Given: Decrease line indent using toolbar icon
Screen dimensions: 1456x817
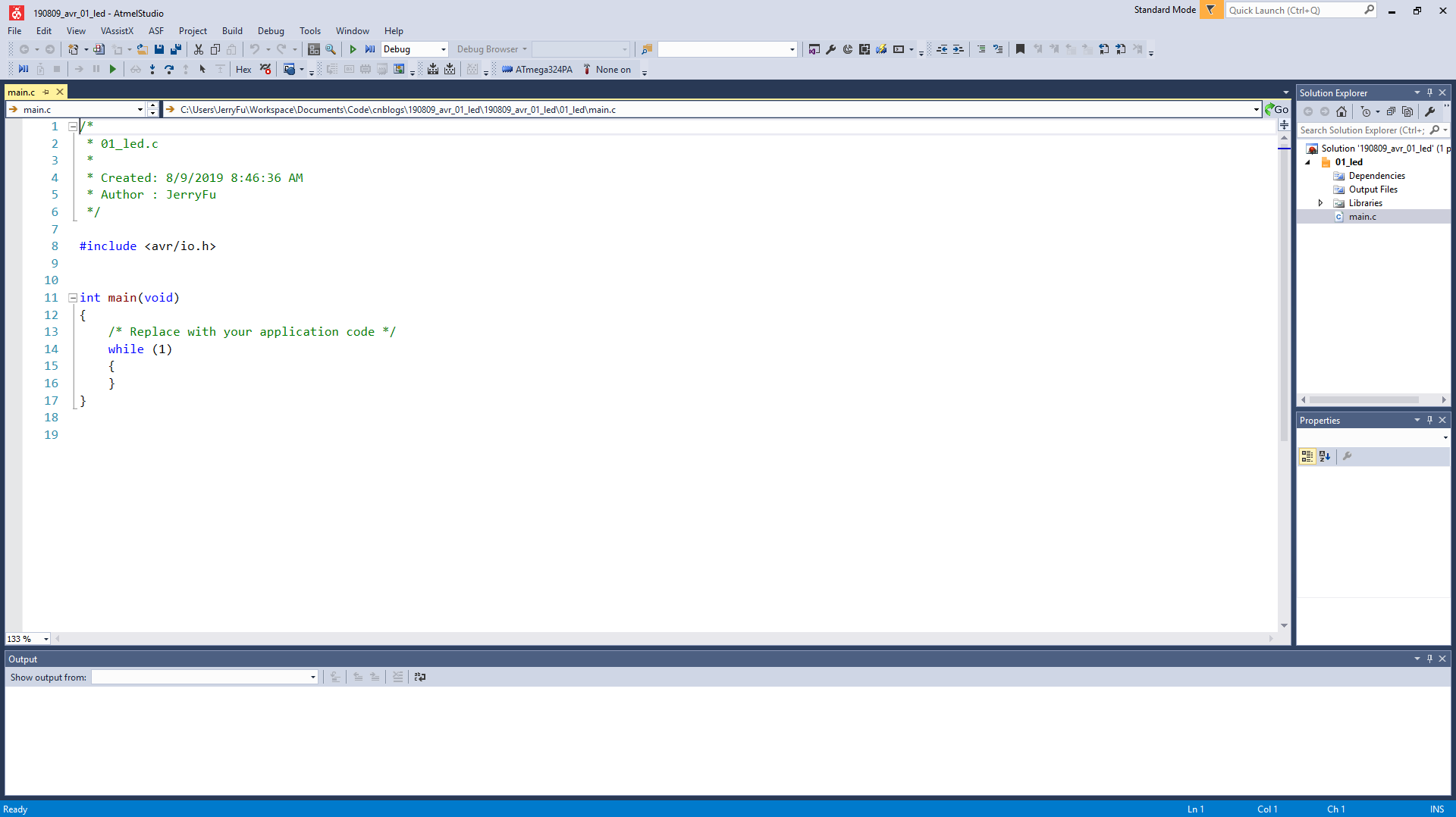Looking at the screenshot, I should [x=942, y=49].
